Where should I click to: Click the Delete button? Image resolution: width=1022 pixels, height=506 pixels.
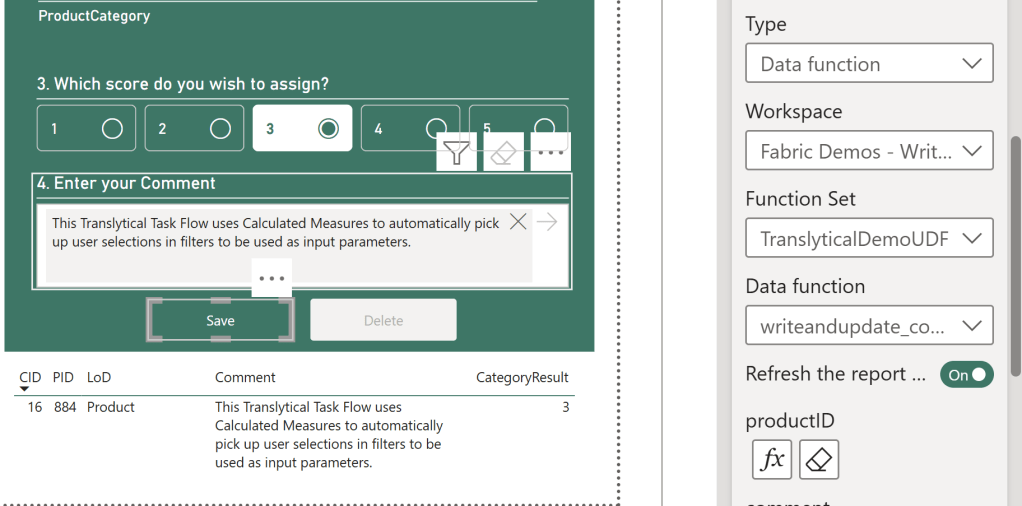pos(383,320)
